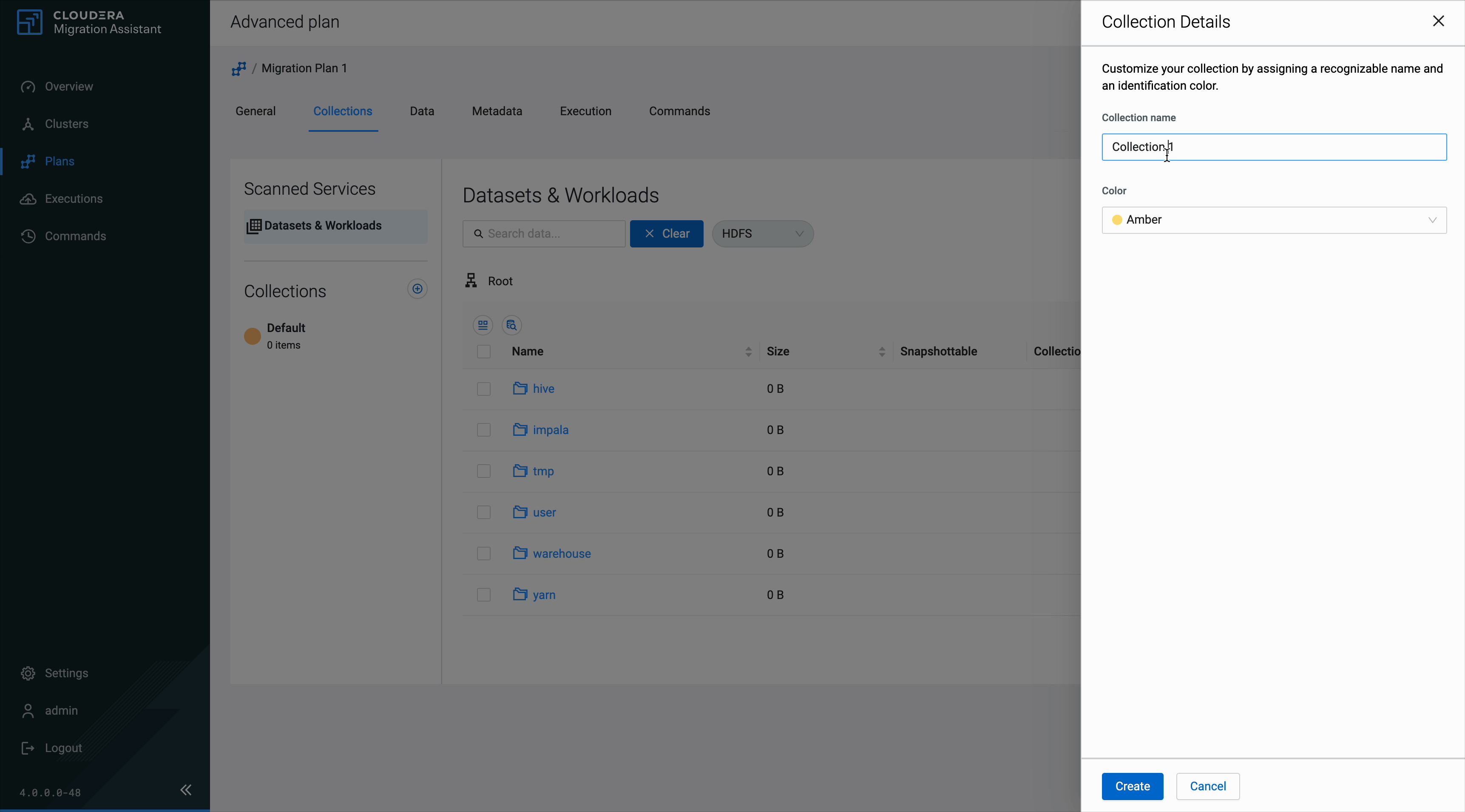1465x812 pixels.
Task: Click Migration Plan 1 breadcrumb
Action: pos(304,68)
